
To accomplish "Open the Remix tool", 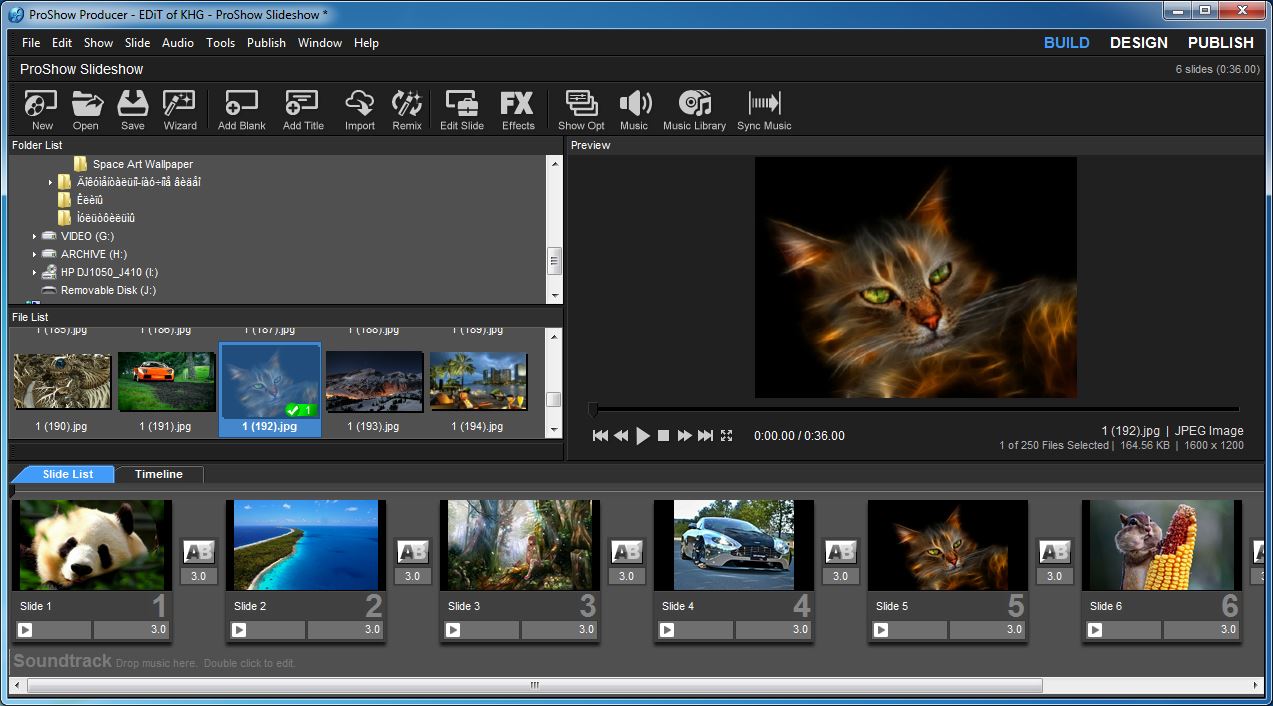I will point(406,108).
